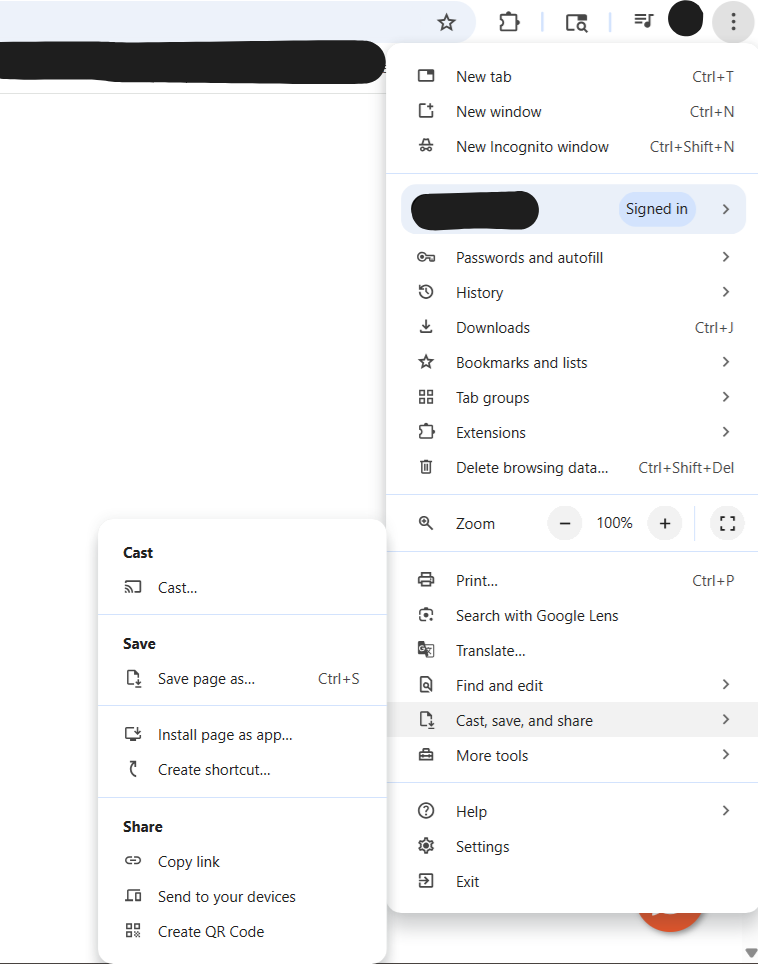Click the scrollbar down arrow at bottom

pos(750,953)
